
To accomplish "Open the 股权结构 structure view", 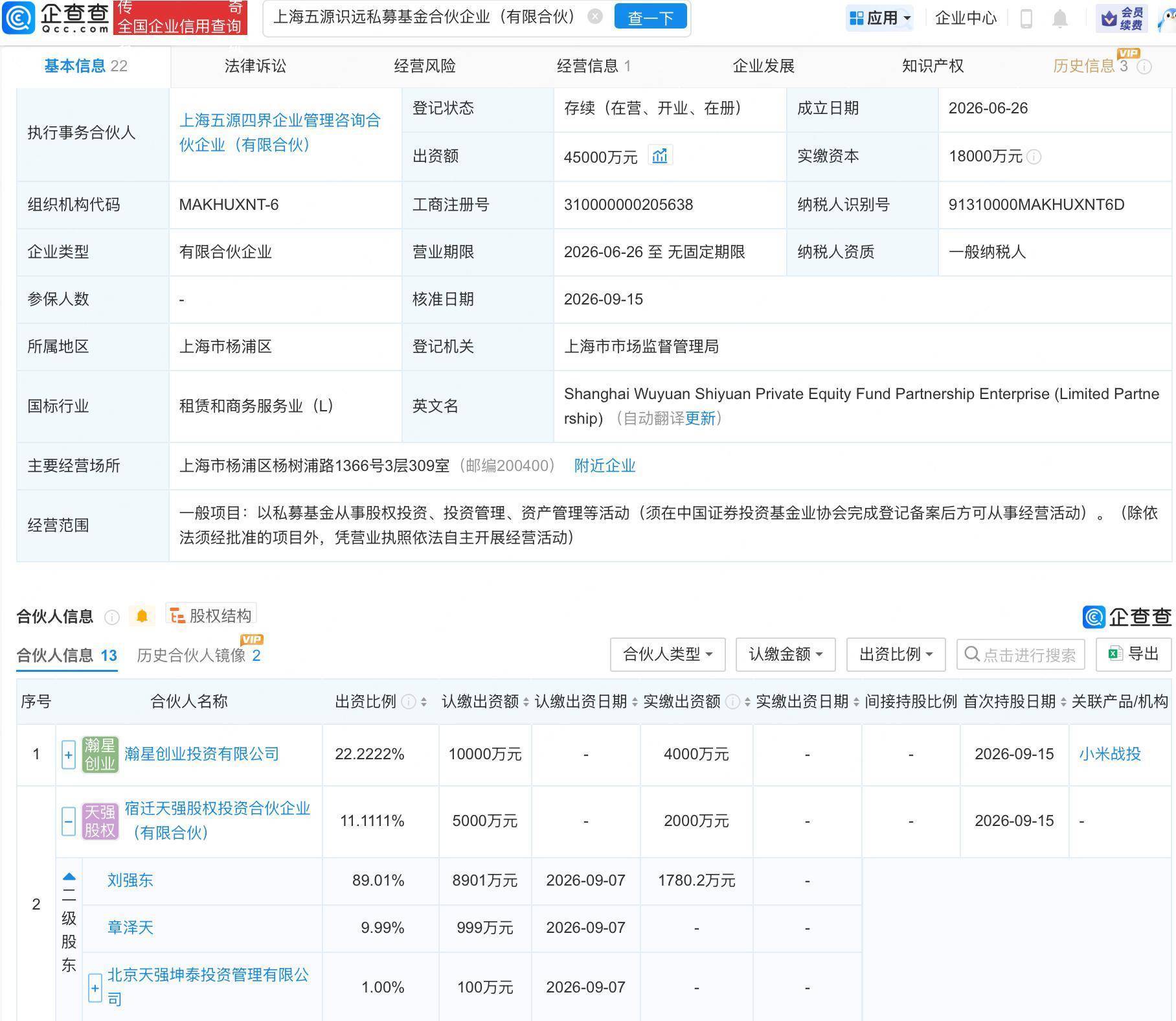I will (211, 615).
